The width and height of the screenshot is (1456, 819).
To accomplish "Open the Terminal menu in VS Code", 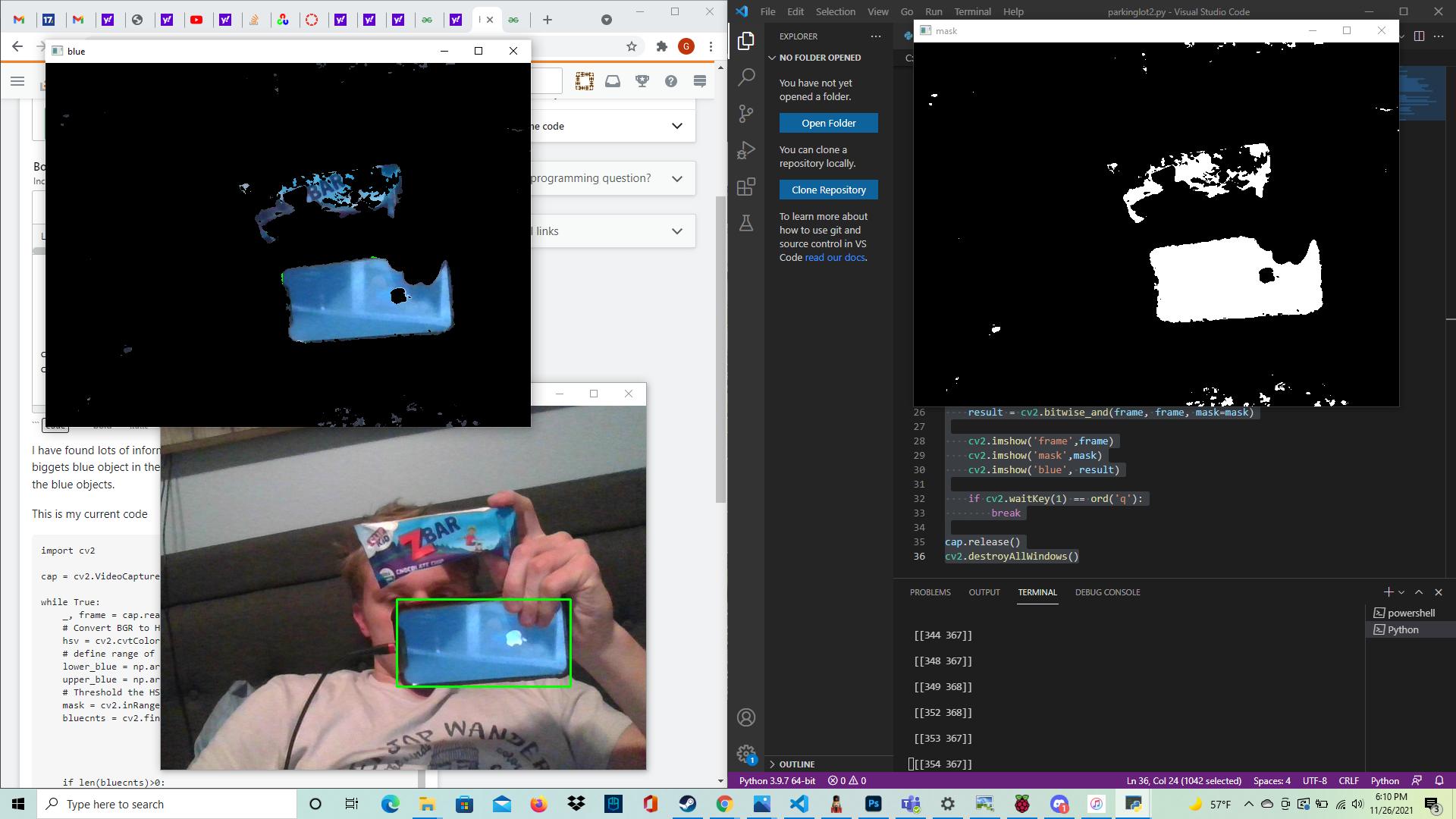I will pos(972,11).
